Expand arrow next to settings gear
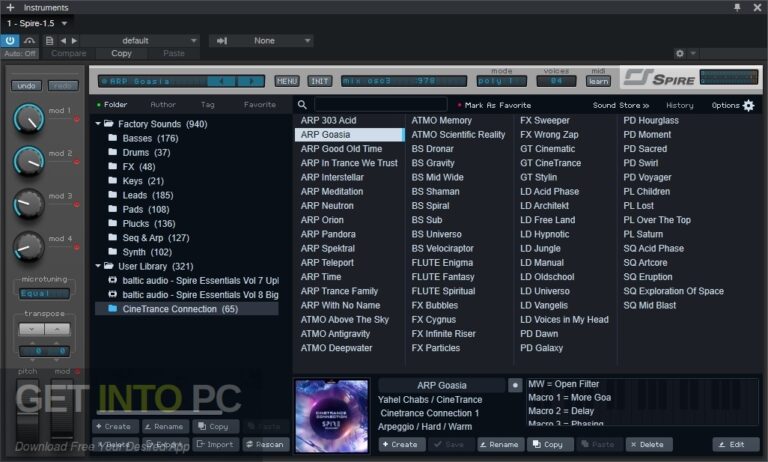Viewport: 768px width, 462px height. pyautogui.click(x=693, y=53)
